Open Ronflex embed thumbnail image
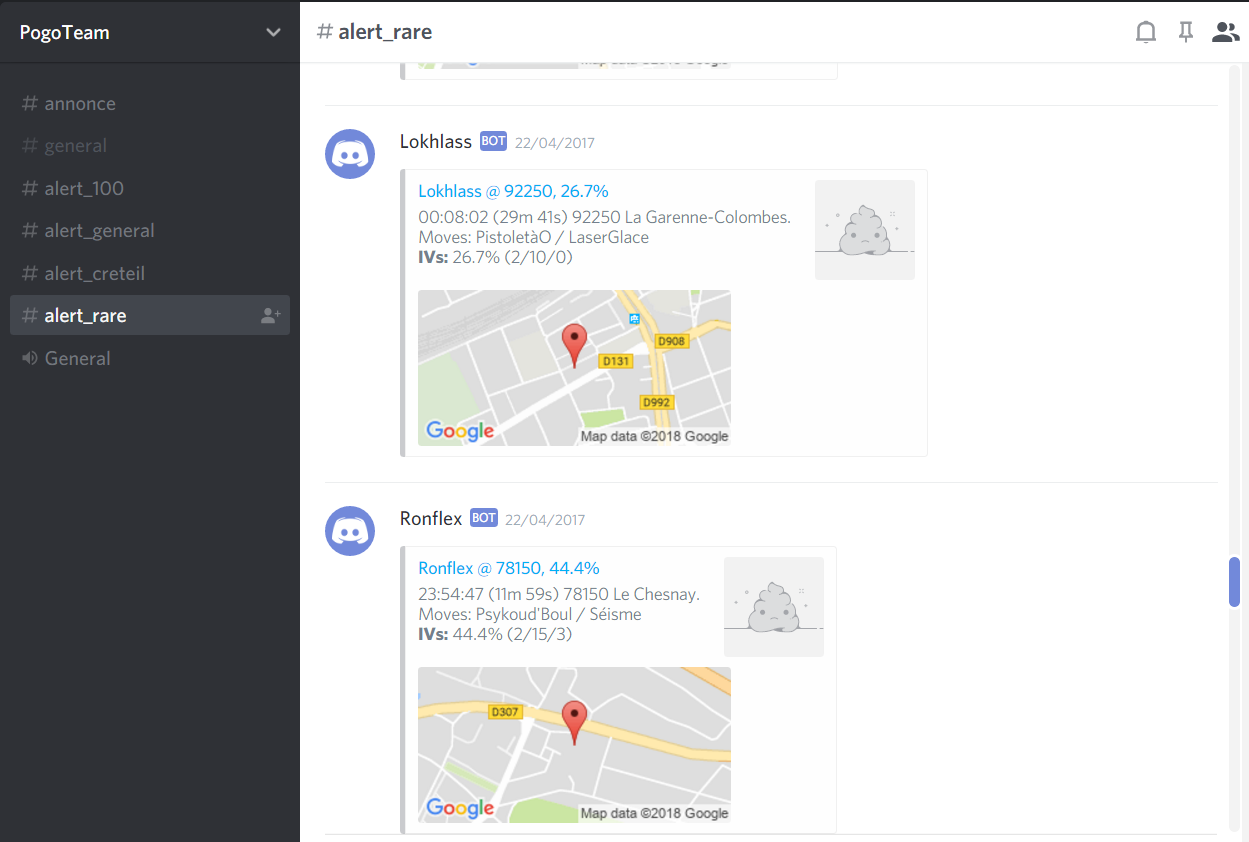 (x=774, y=607)
